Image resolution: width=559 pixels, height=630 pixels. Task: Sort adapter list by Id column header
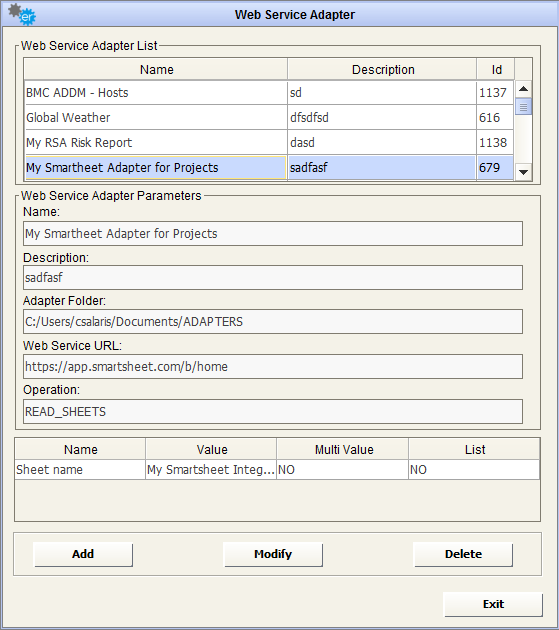[496, 70]
